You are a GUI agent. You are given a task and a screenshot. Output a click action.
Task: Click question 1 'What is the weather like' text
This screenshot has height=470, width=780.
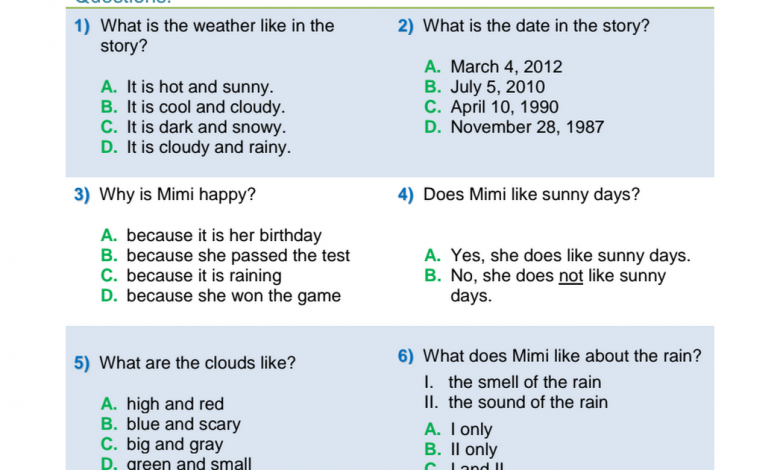coord(217,36)
